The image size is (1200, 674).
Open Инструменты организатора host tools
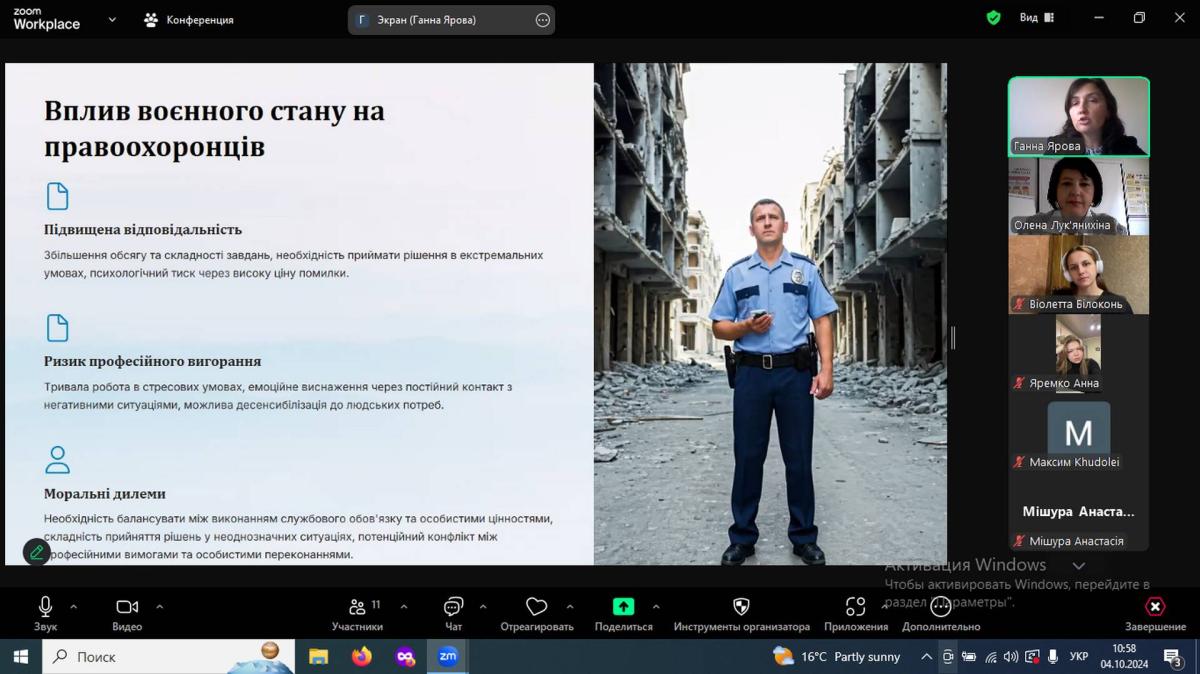click(x=741, y=613)
